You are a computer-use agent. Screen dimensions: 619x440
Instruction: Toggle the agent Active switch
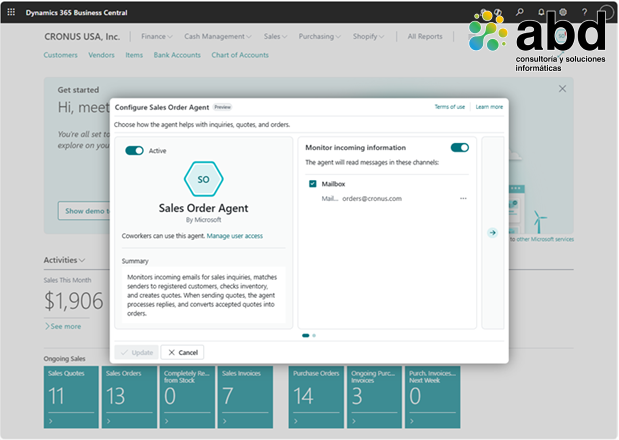(x=134, y=151)
